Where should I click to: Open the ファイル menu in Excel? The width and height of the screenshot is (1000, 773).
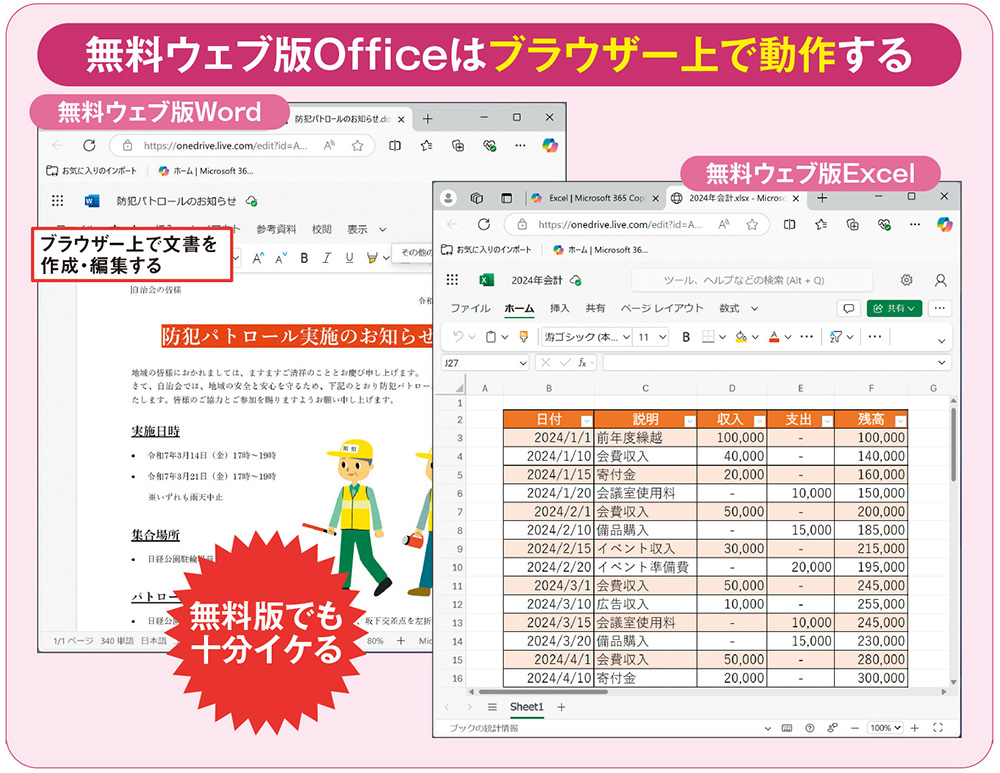[x=471, y=308]
